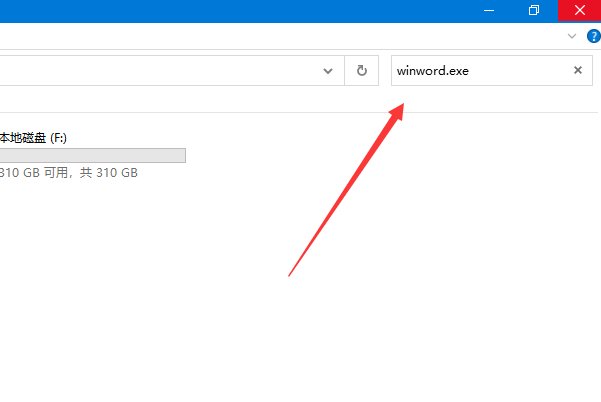Restore down the File Explorer window
The width and height of the screenshot is (601, 402).
(534, 10)
